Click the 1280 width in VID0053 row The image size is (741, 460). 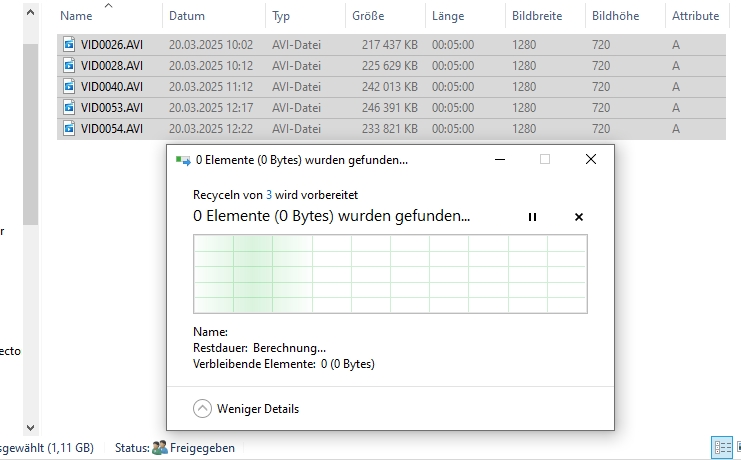coord(524,107)
